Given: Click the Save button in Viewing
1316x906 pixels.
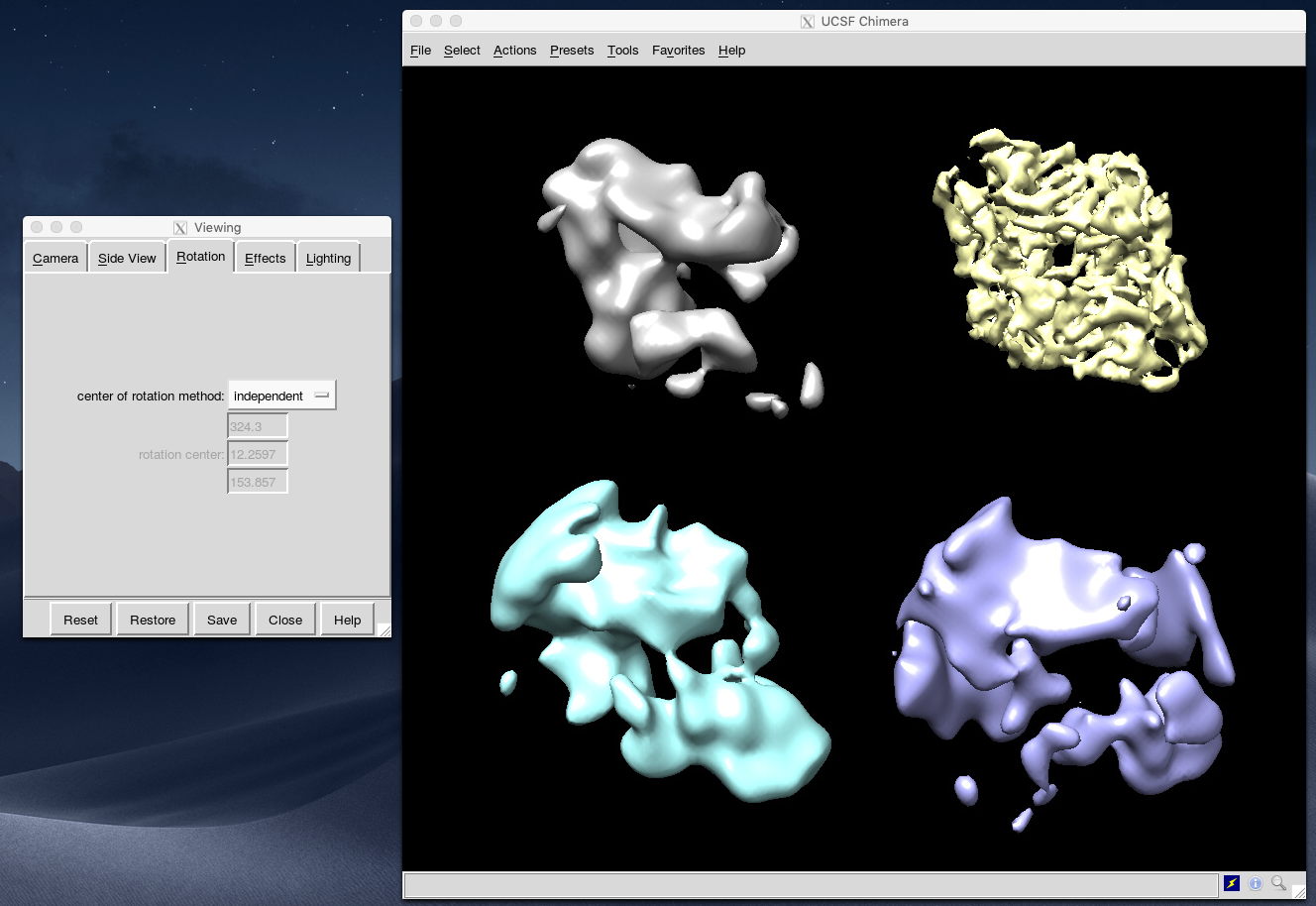Looking at the screenshot, I should pyautogui.click(x=222, y=620).
